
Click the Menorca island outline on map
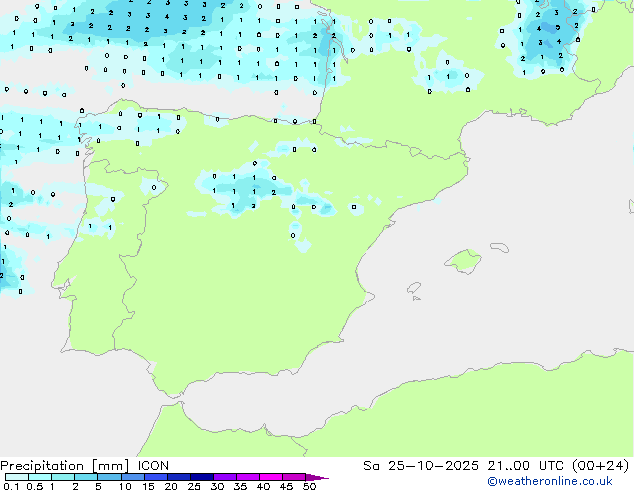500,247
